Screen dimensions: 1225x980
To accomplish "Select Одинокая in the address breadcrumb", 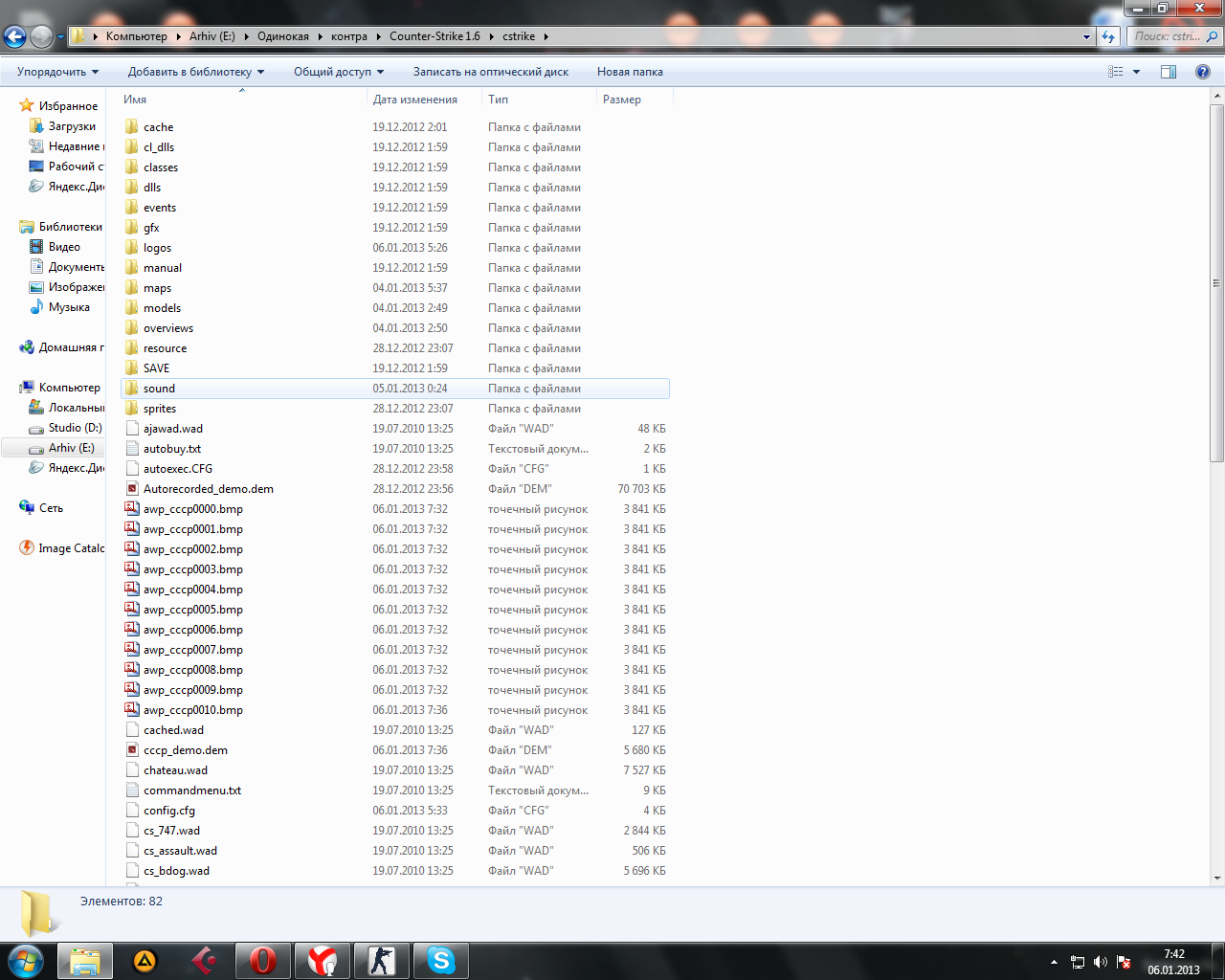I will pyautogui.click(x=282, y=36).
